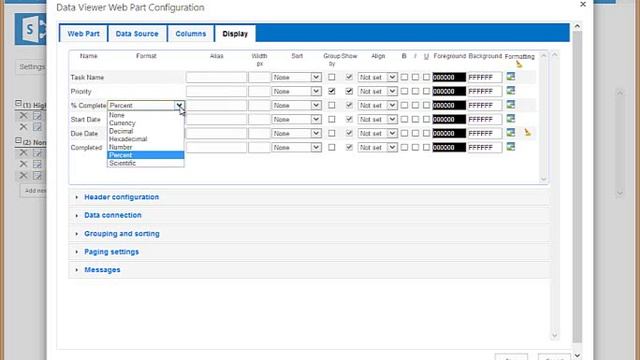Expand Paging settings section
Image resolution: width=640 pixels, height=360 pixels.
click(111, 252)
